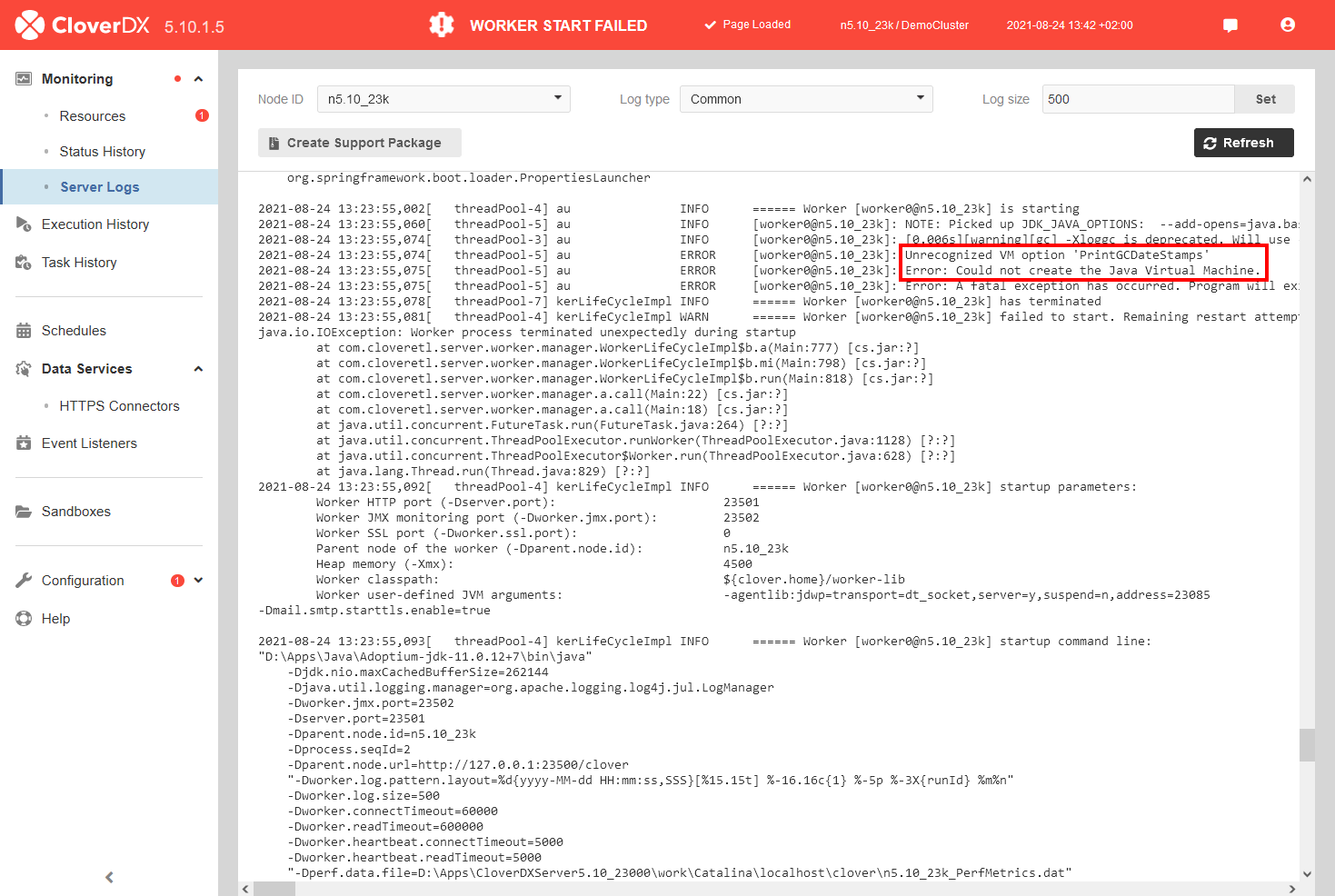Image resolution: width=1335 pixels, height=896 pixels.
Task: Click the log scroll left arrow
Action: click(x=245, y=889)
